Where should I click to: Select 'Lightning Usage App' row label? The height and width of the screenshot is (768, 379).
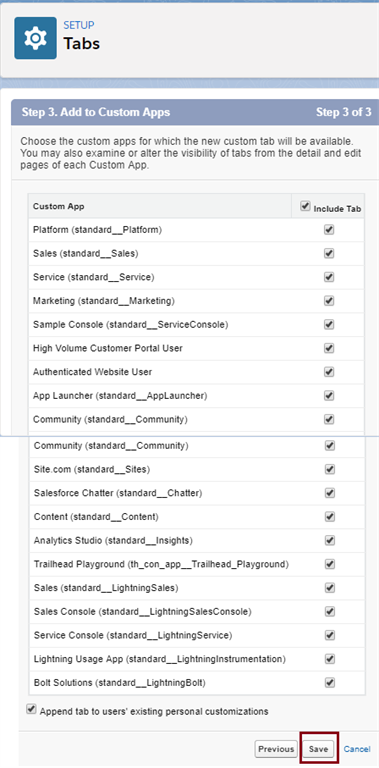pos(160,659)
